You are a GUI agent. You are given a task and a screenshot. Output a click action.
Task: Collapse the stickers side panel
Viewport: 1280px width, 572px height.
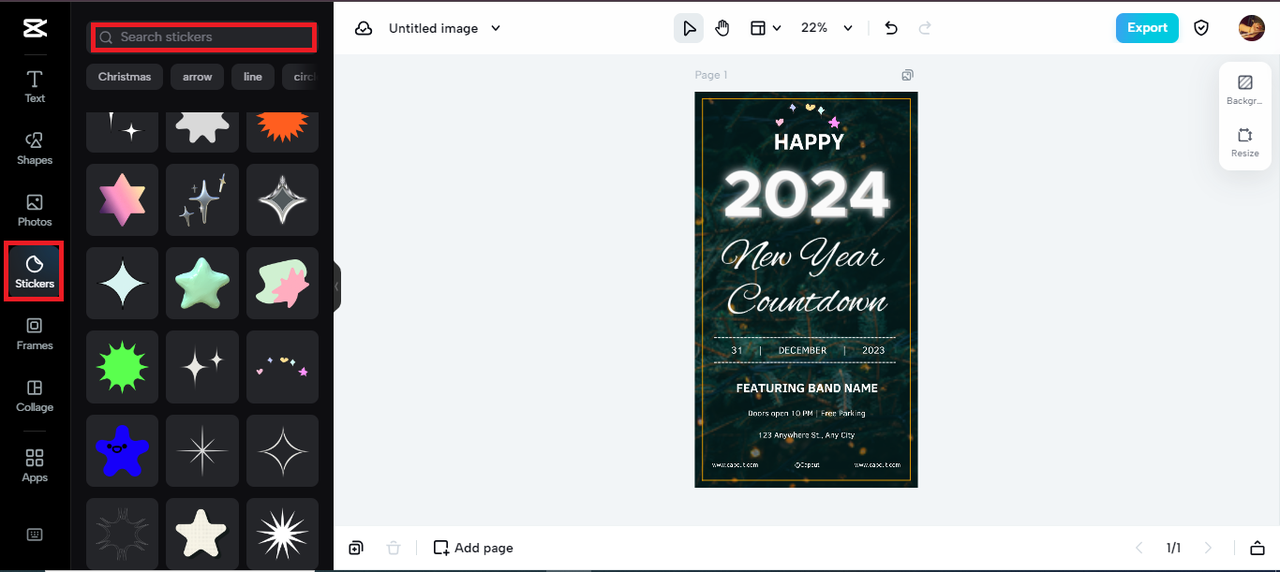pyautogui.click(x=337, y=287)
